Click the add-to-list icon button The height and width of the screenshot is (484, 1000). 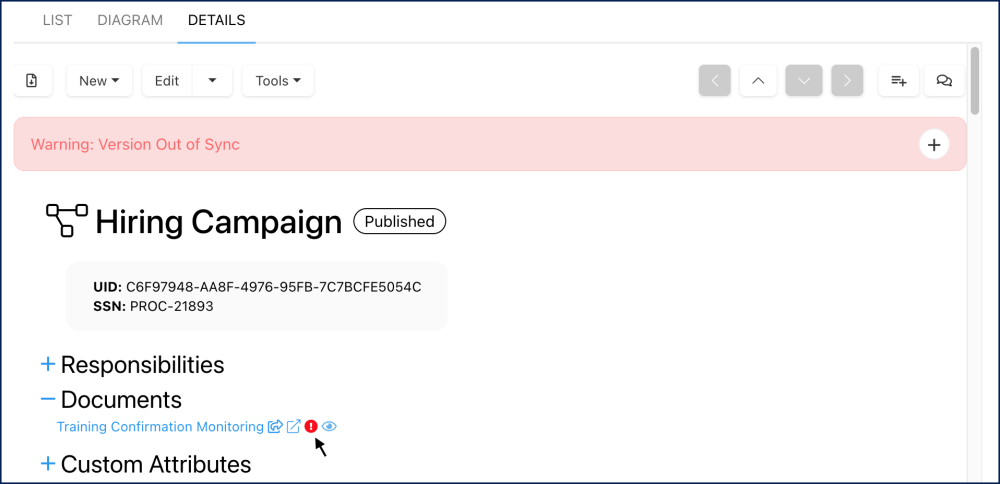[x=898, y=81]
